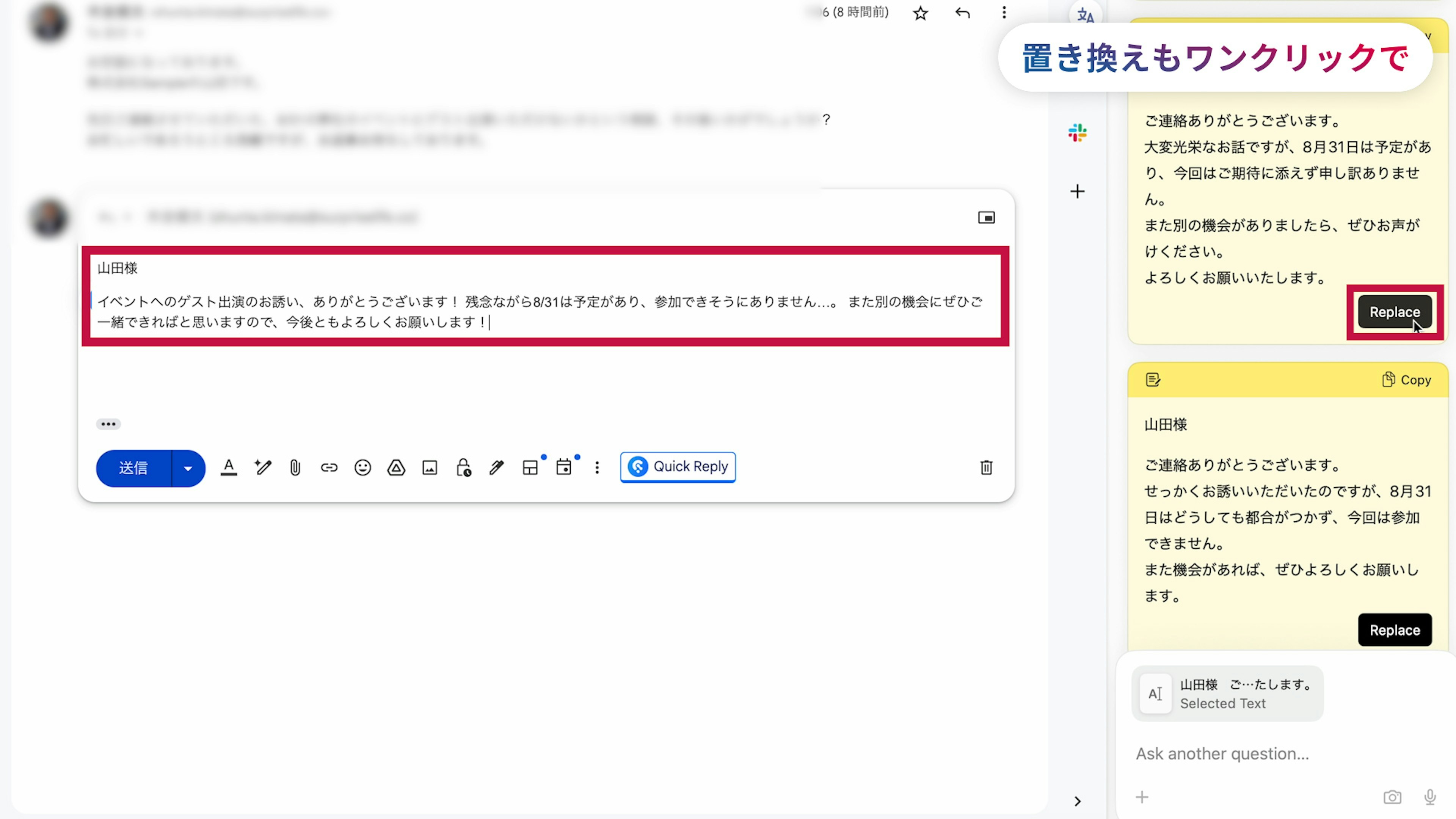This screenshot has height=819, width=1456.
Task: Expand trimmed content three-dot button
Action: coord(108,424)
